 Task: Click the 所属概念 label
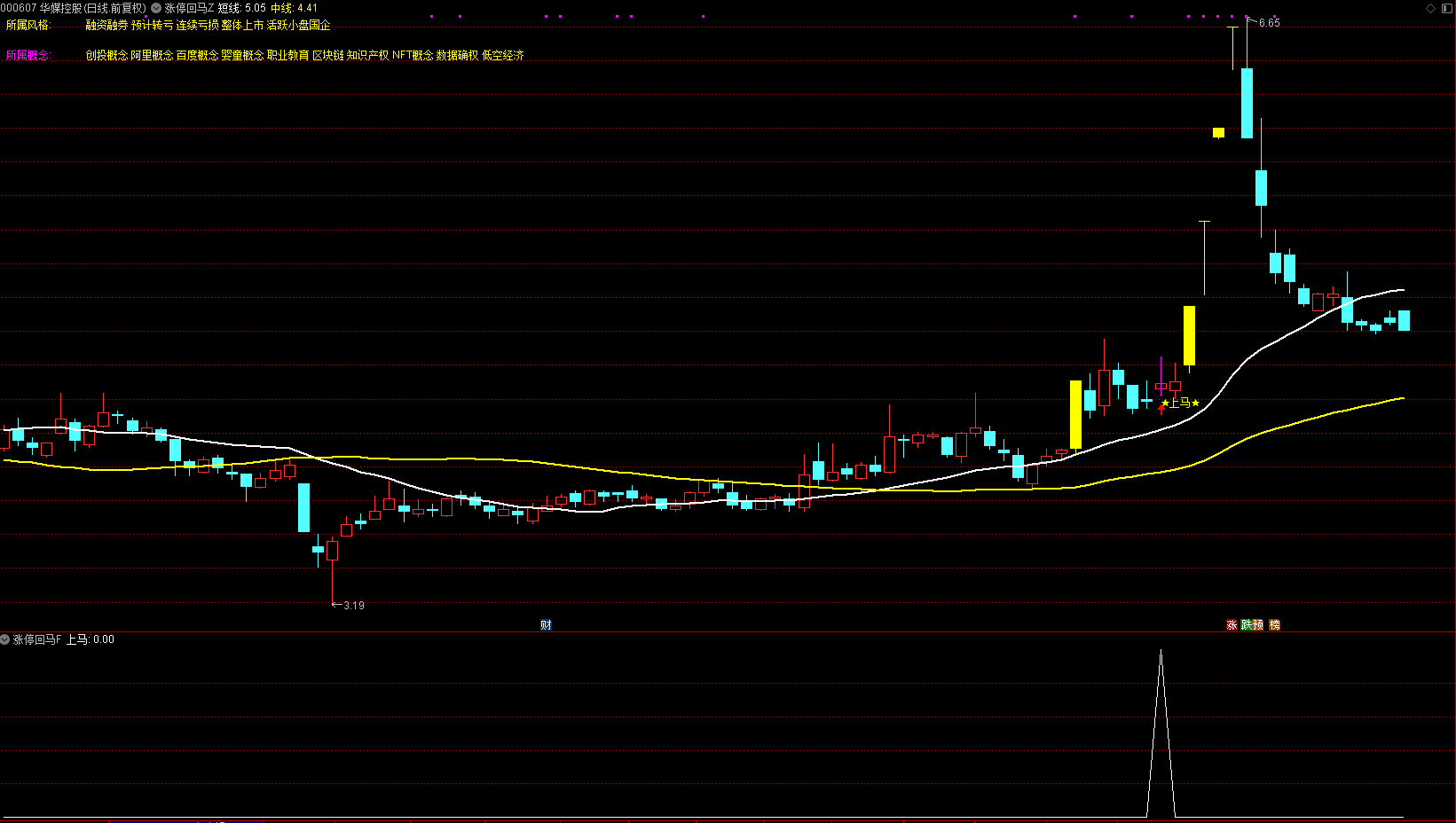click(x=28, y=55)
